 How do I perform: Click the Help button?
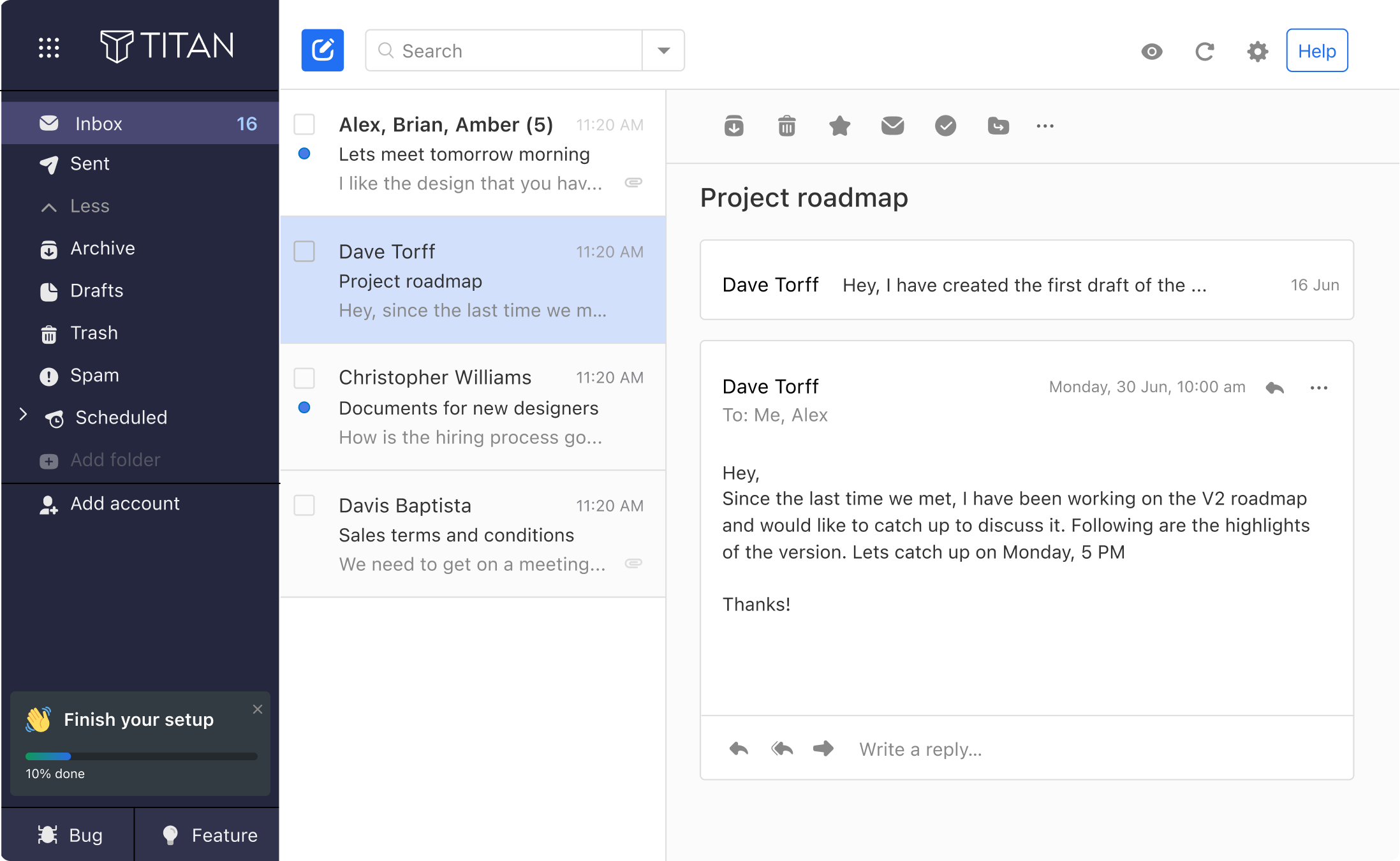point(1316,50)
